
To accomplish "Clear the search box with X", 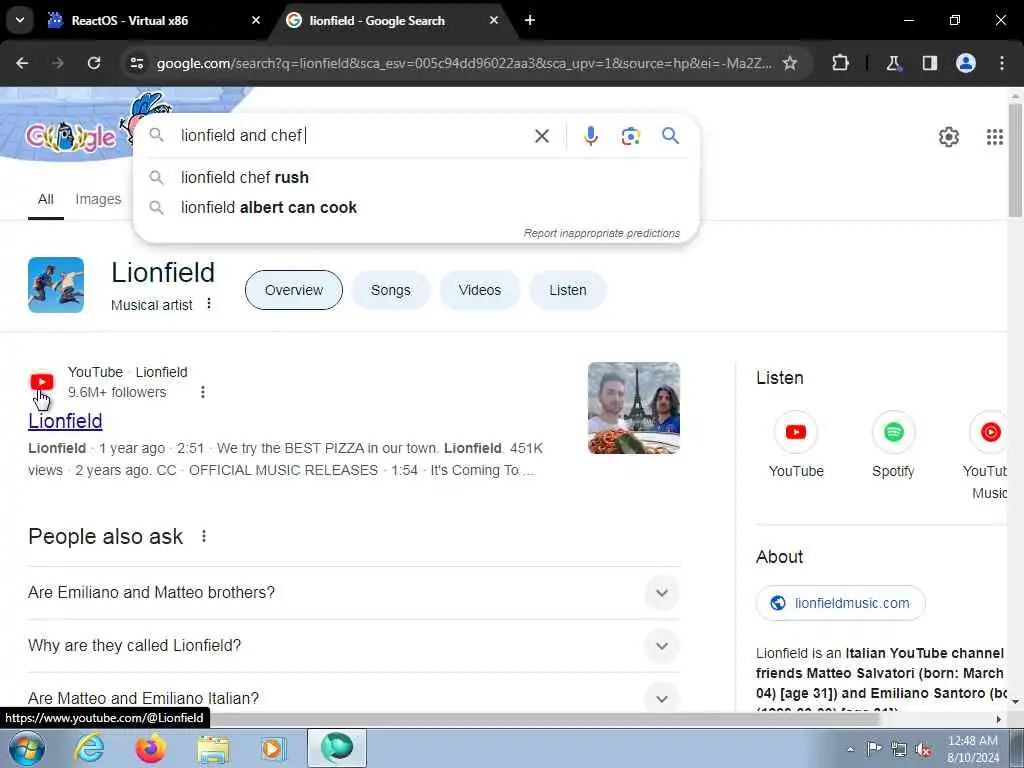I will pyautogui.click(x=542, y=136).
